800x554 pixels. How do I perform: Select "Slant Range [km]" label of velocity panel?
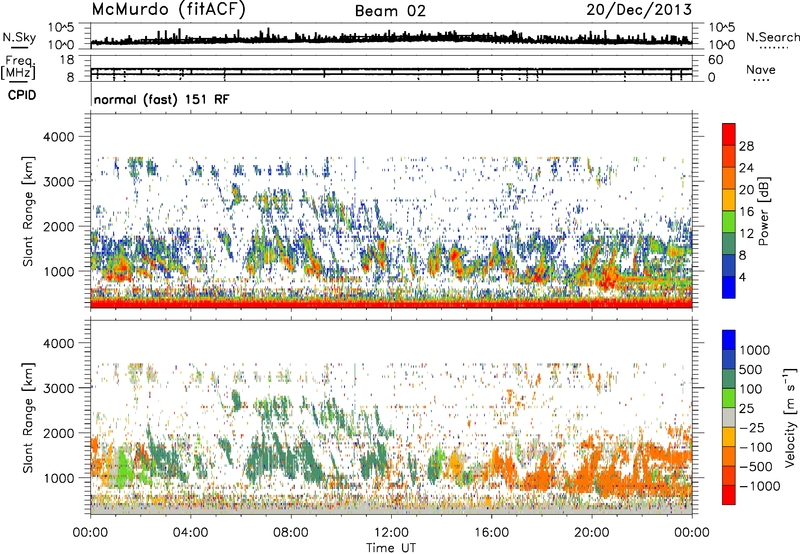(x=28, y=418)
